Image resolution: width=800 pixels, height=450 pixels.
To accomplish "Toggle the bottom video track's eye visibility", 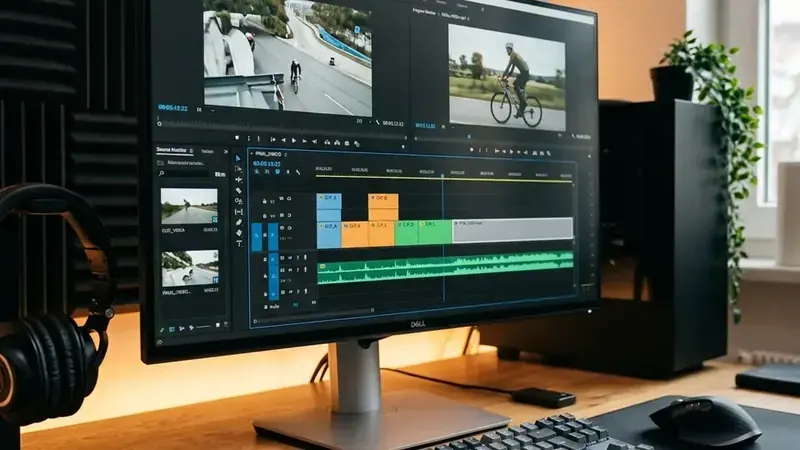I will click(x=289, y=228).
